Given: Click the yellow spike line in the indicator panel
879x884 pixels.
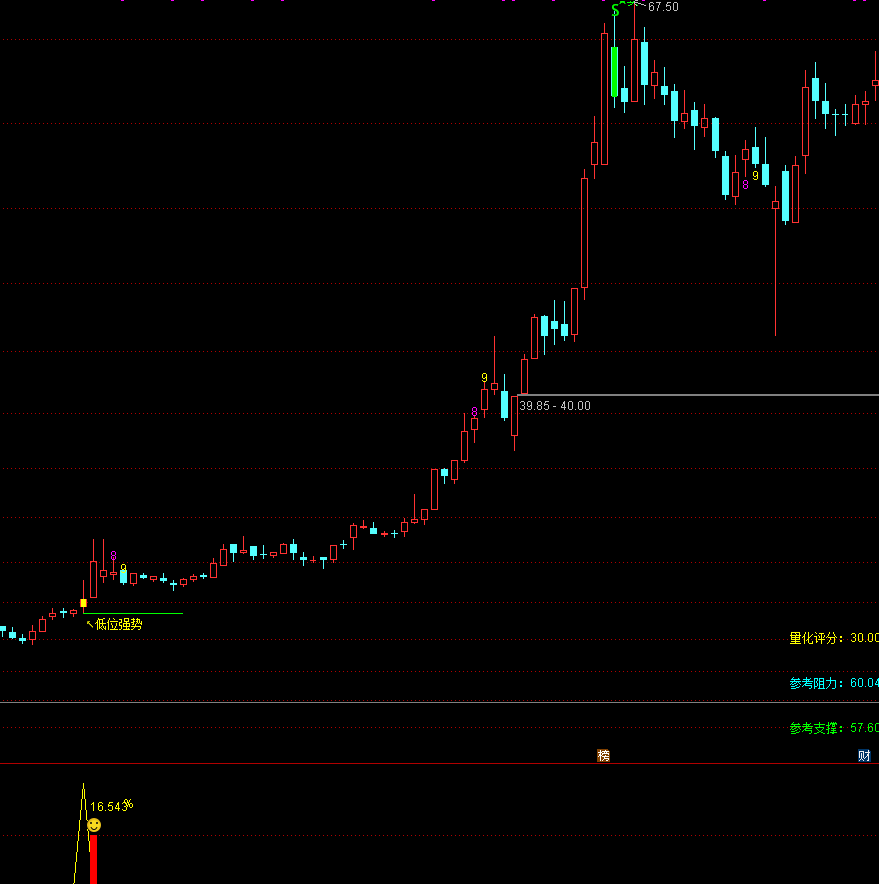Looking at the screenshot, I should [x=79, y=830].
